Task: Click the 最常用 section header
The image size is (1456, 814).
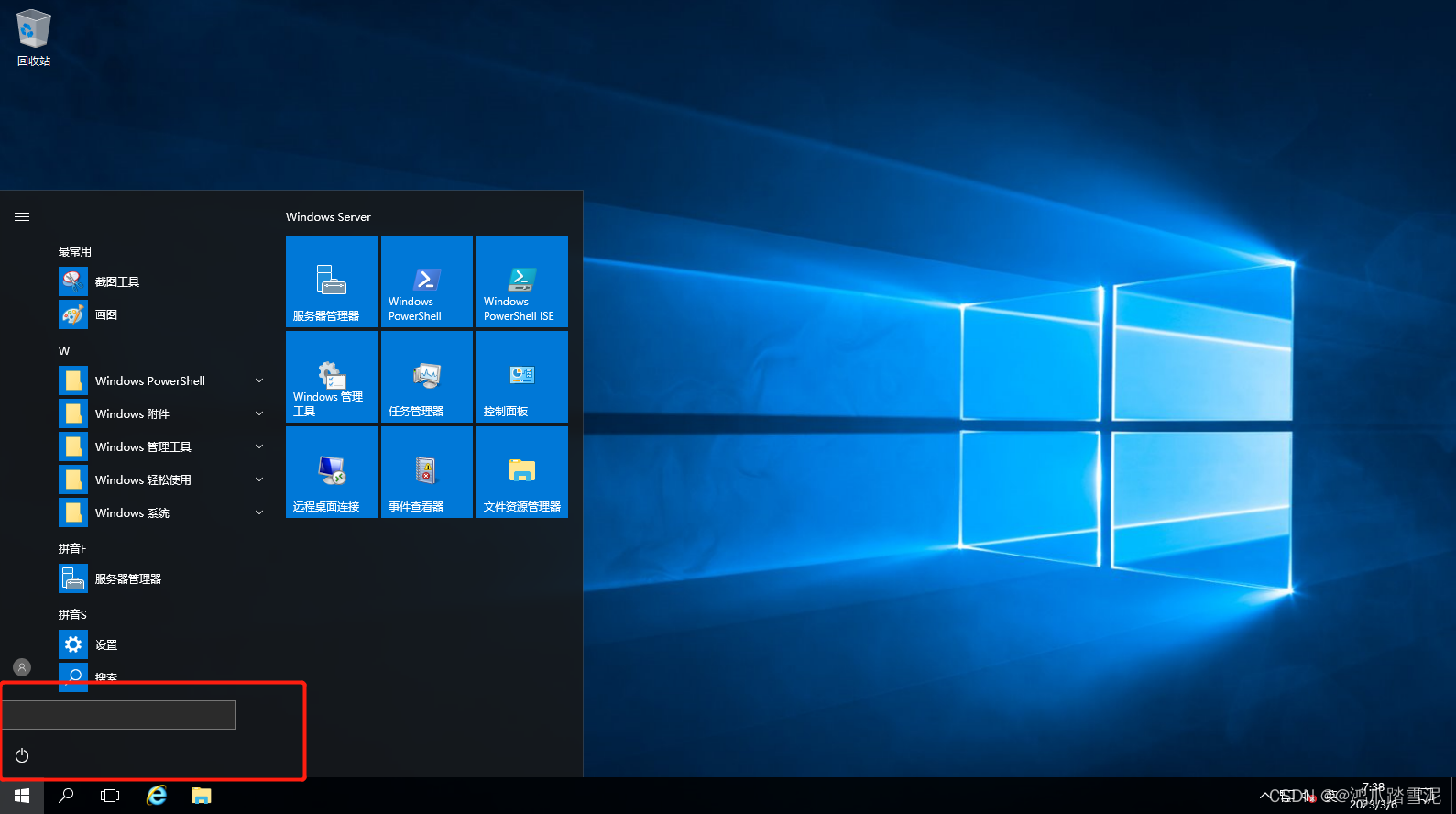Action: 75,251
